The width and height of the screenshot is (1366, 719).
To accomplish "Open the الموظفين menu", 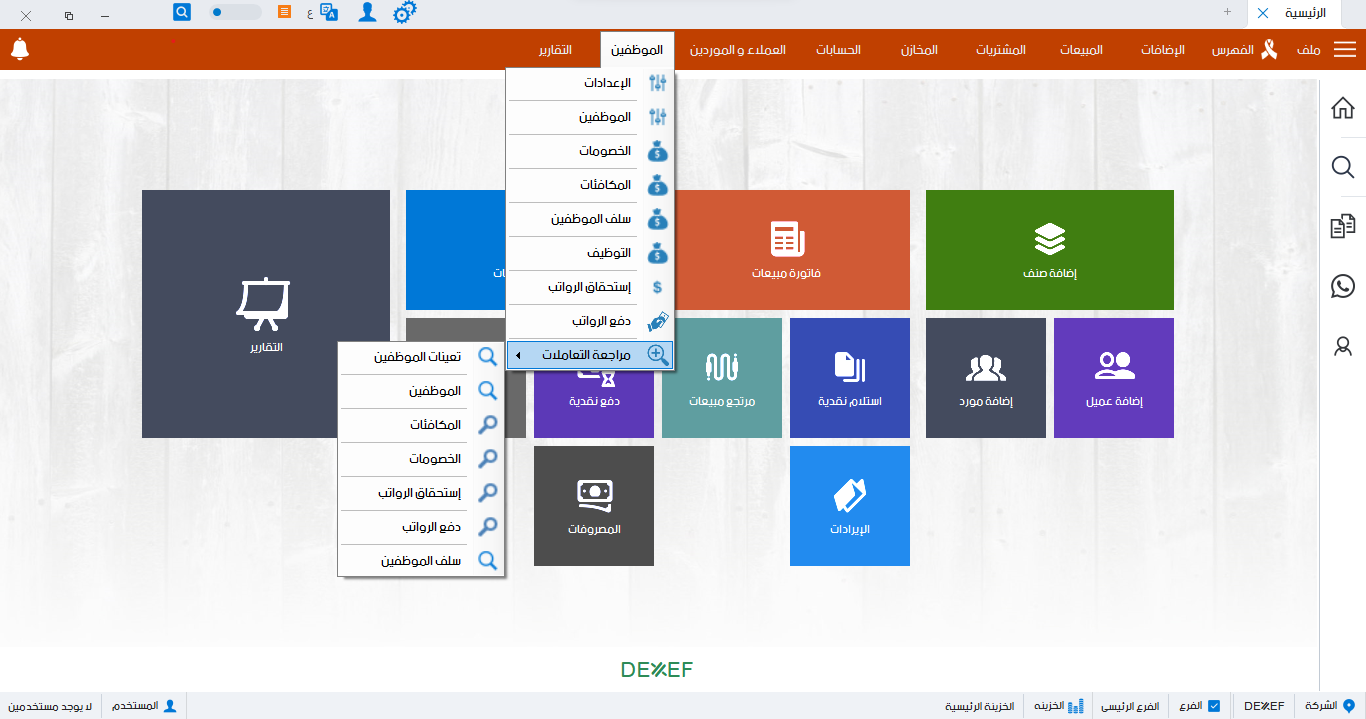I will click(637, 48).
